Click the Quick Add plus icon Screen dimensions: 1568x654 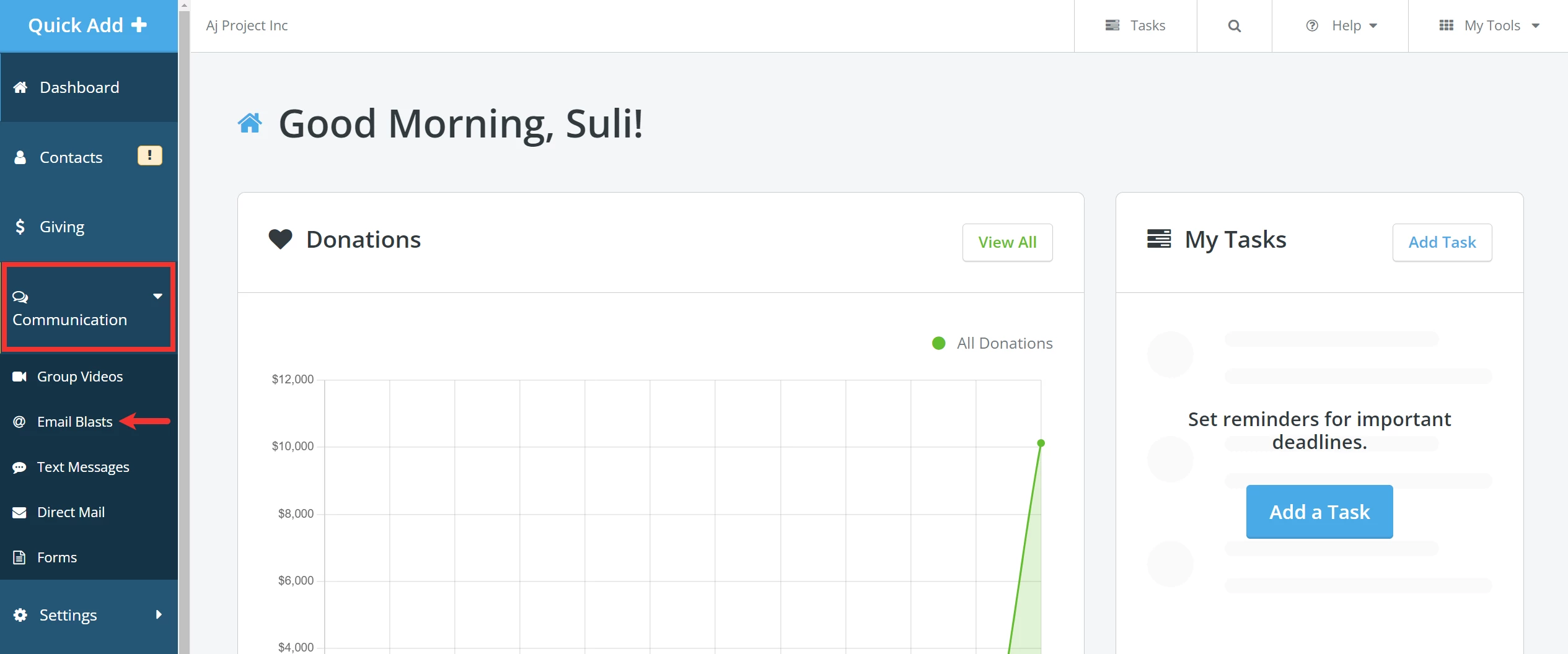pos(139,25)
